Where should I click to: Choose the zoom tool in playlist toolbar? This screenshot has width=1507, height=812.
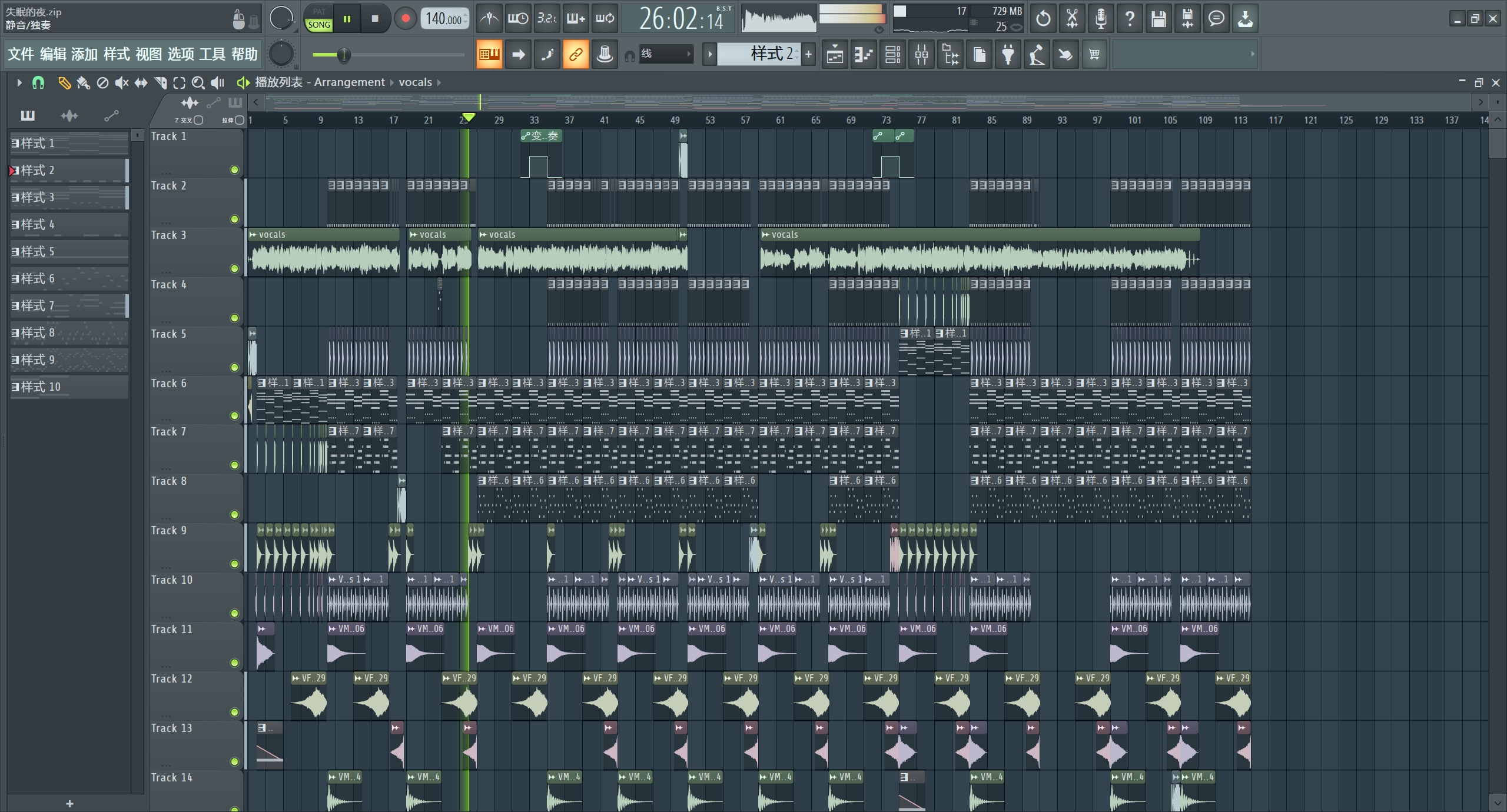point(198,83)
